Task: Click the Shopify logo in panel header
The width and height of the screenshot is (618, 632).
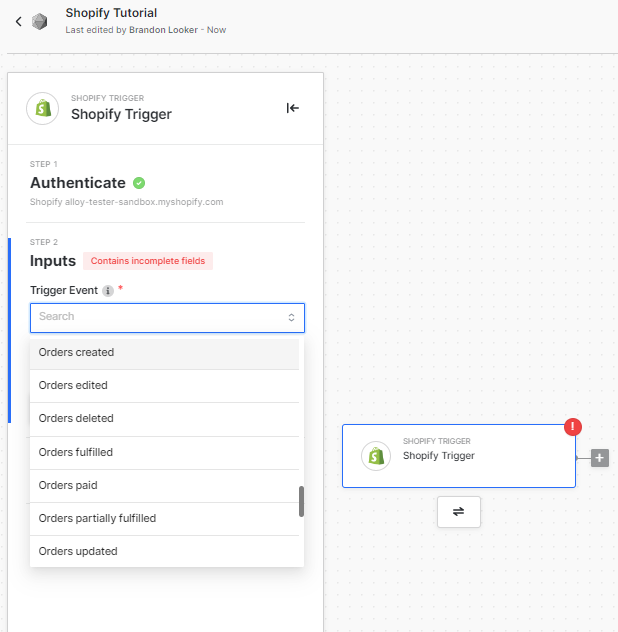Action: click(43, 108)
